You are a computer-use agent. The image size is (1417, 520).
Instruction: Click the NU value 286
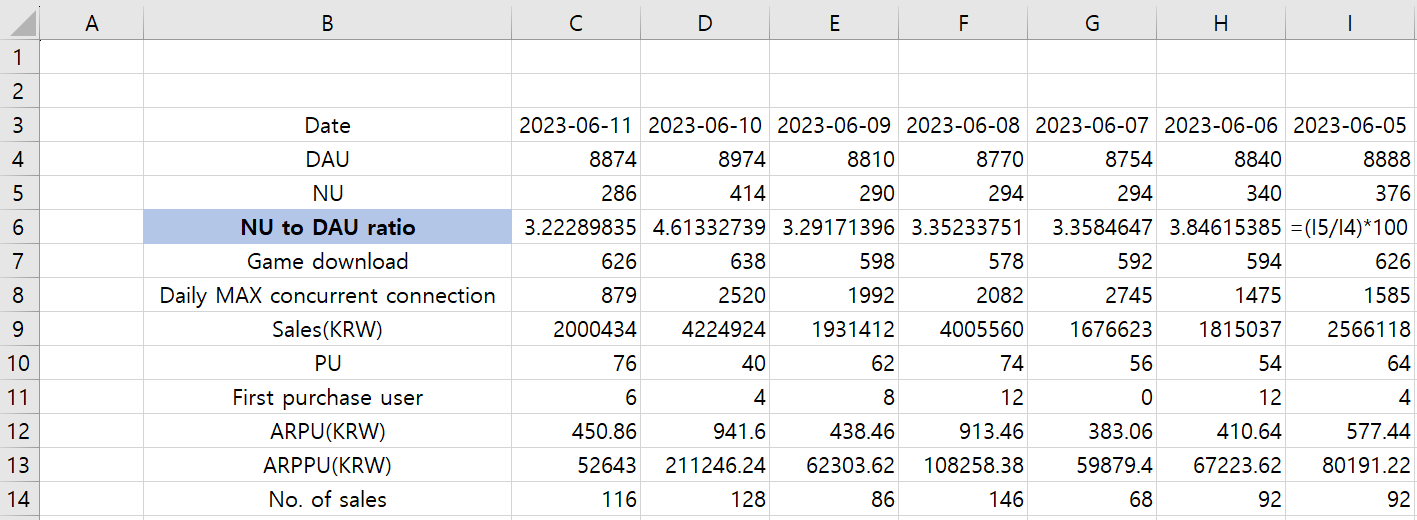[576, 193]
